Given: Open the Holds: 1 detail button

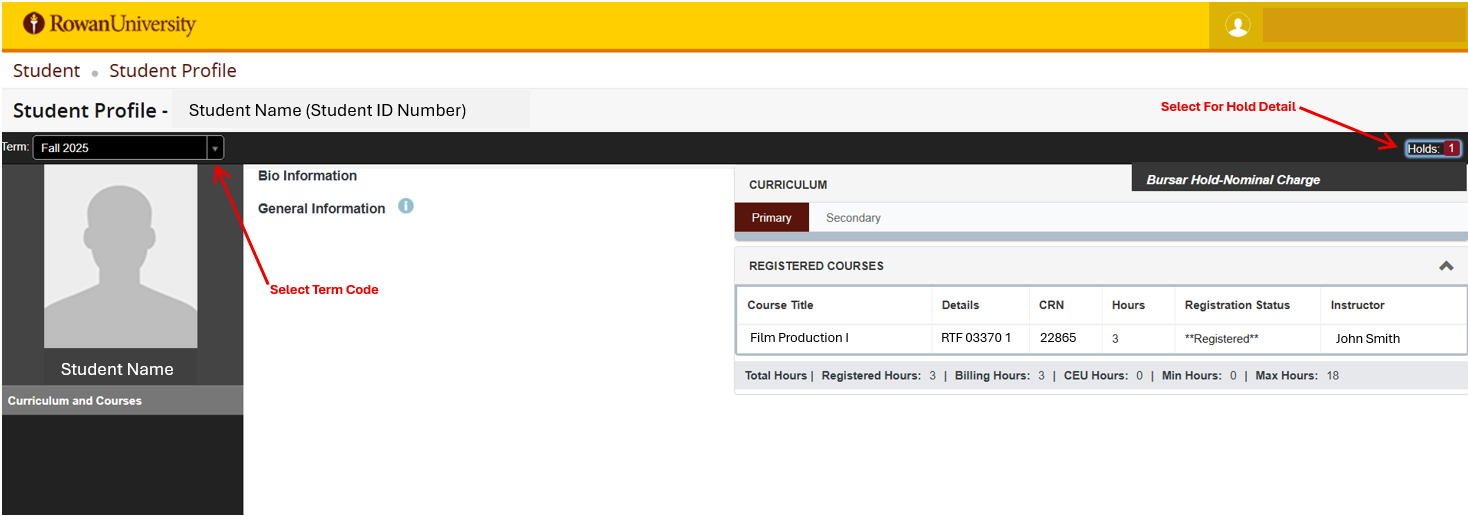Looking at the screenshot, I should (x=1432, y=149).
